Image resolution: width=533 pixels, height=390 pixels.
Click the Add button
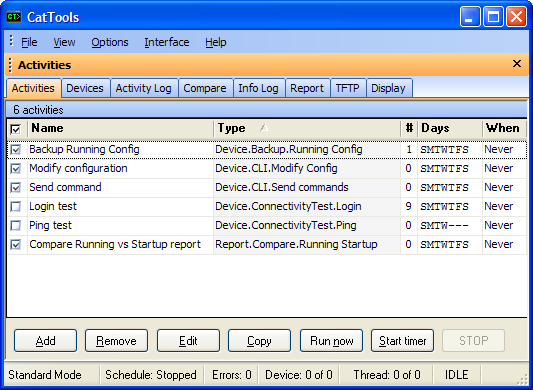46,340
